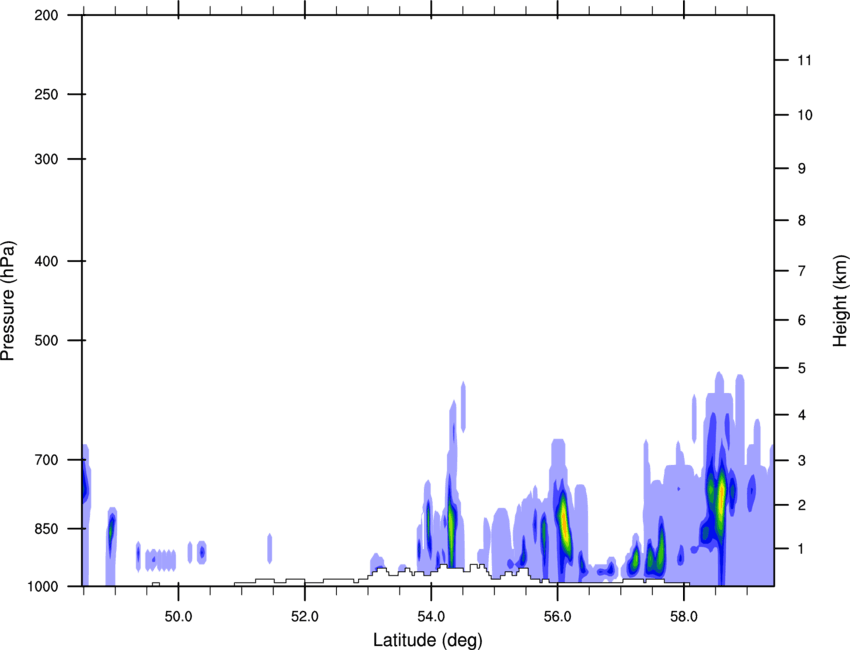Click the 250 pressure tick label
Viewport: 850px width, 650px height.
[47, 94]
